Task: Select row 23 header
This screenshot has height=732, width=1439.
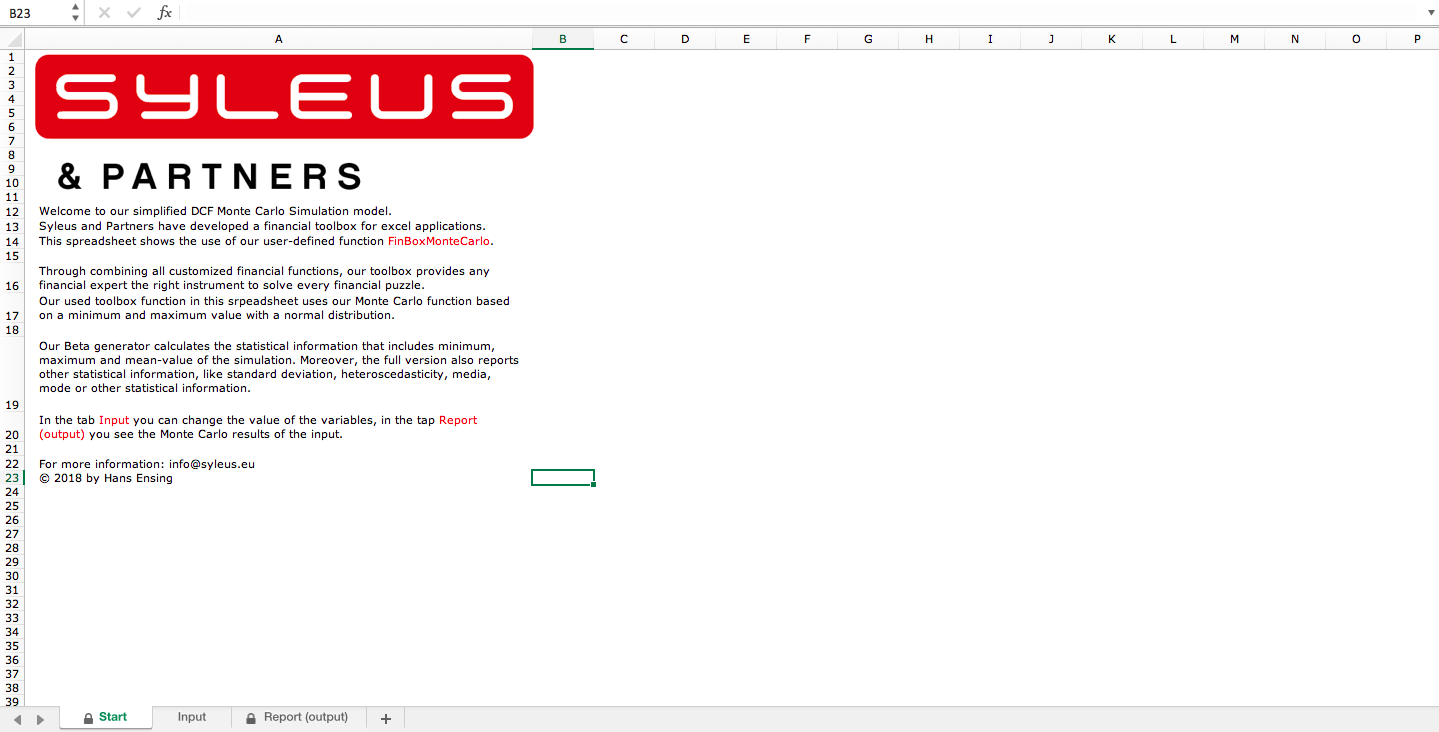Action: [12, 478]
